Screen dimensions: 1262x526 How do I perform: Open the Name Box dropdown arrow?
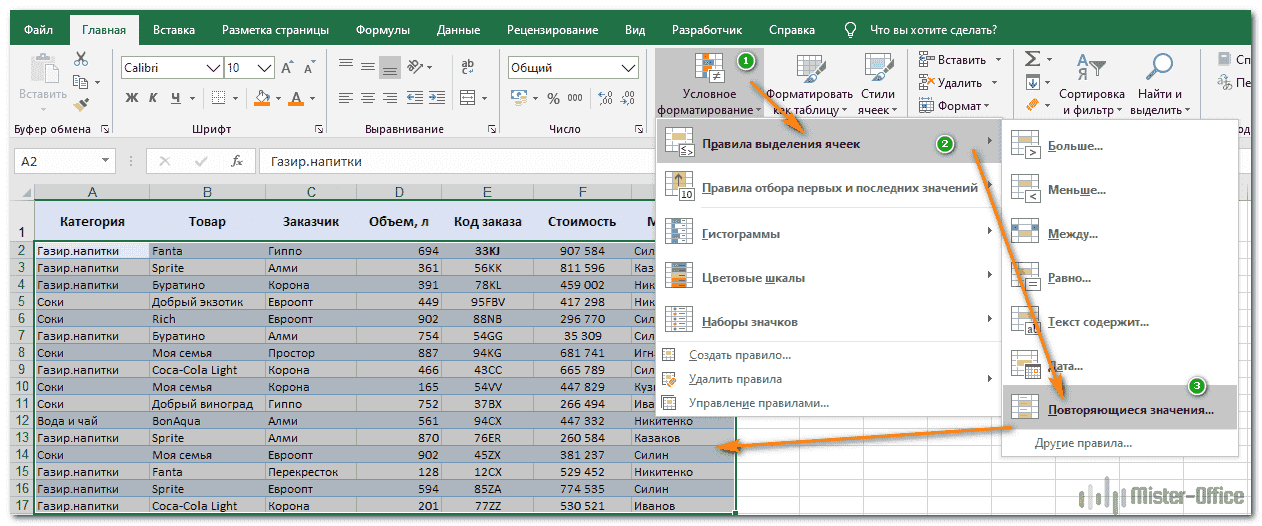point(106,161)
